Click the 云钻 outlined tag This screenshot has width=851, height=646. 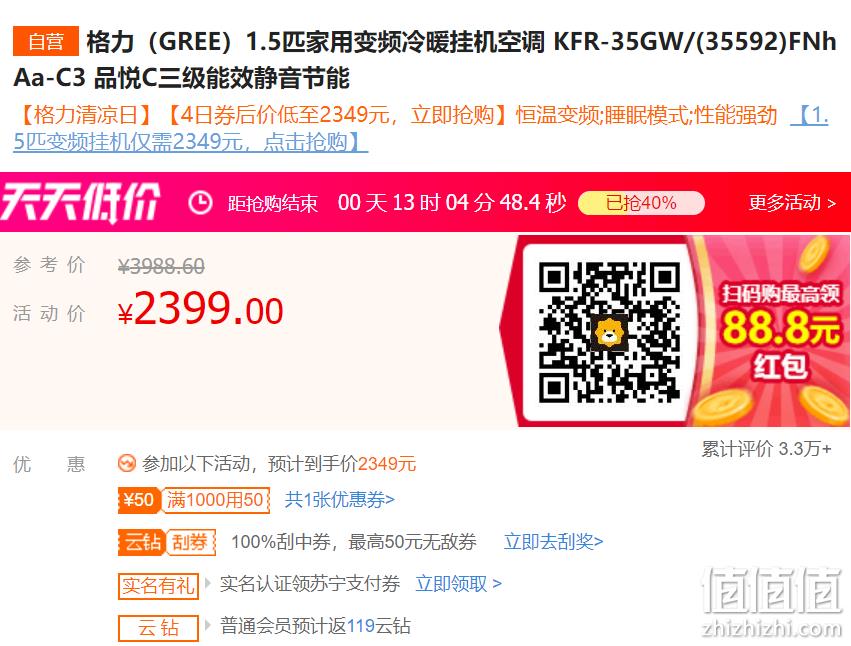tap(158, 628)
